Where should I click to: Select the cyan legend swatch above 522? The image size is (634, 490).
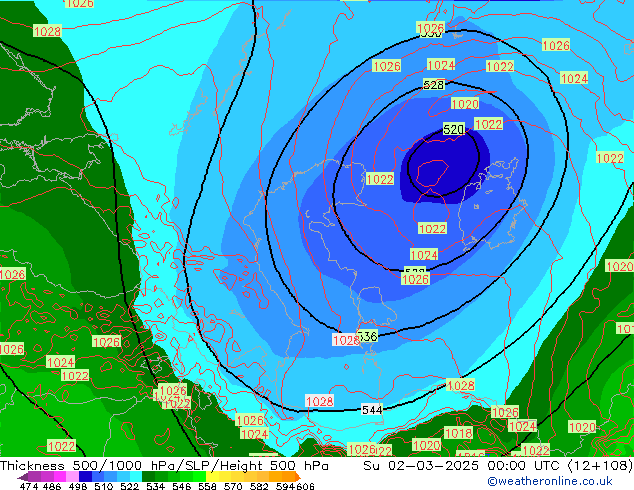tap(136, 476)
